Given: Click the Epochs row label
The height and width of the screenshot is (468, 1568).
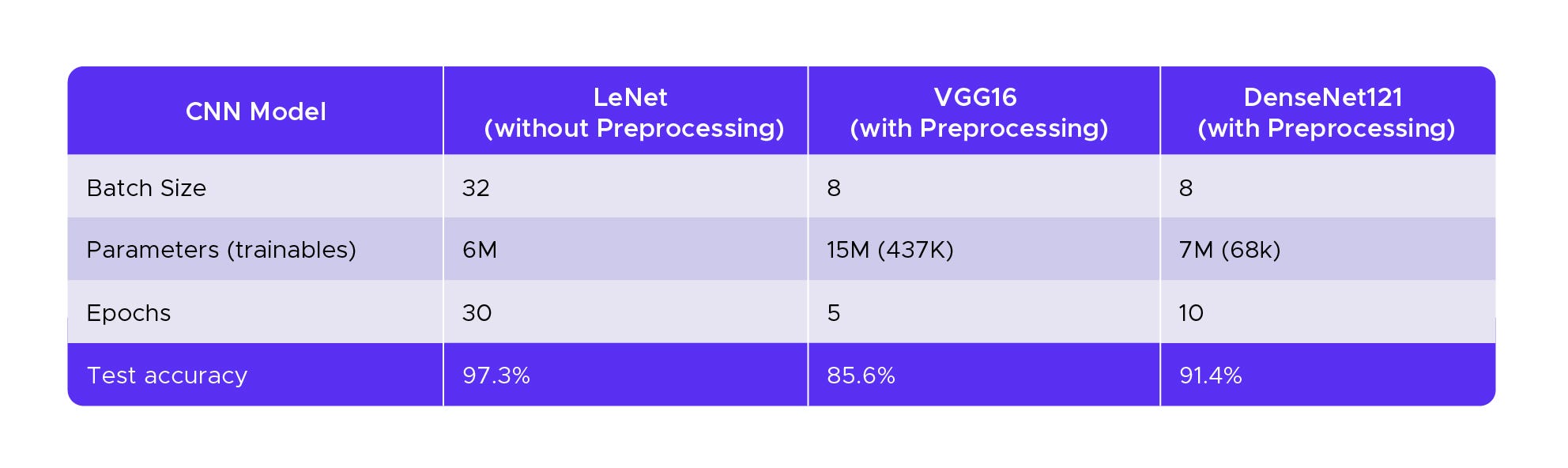Looking at the screenshot, I should click(129, 313).
